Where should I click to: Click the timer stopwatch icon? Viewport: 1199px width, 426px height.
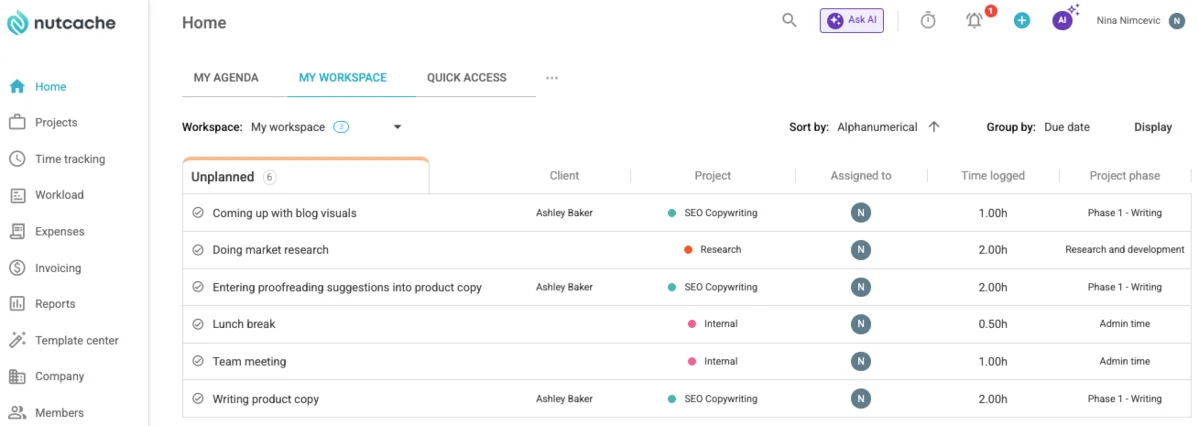(x=928, y=21)
